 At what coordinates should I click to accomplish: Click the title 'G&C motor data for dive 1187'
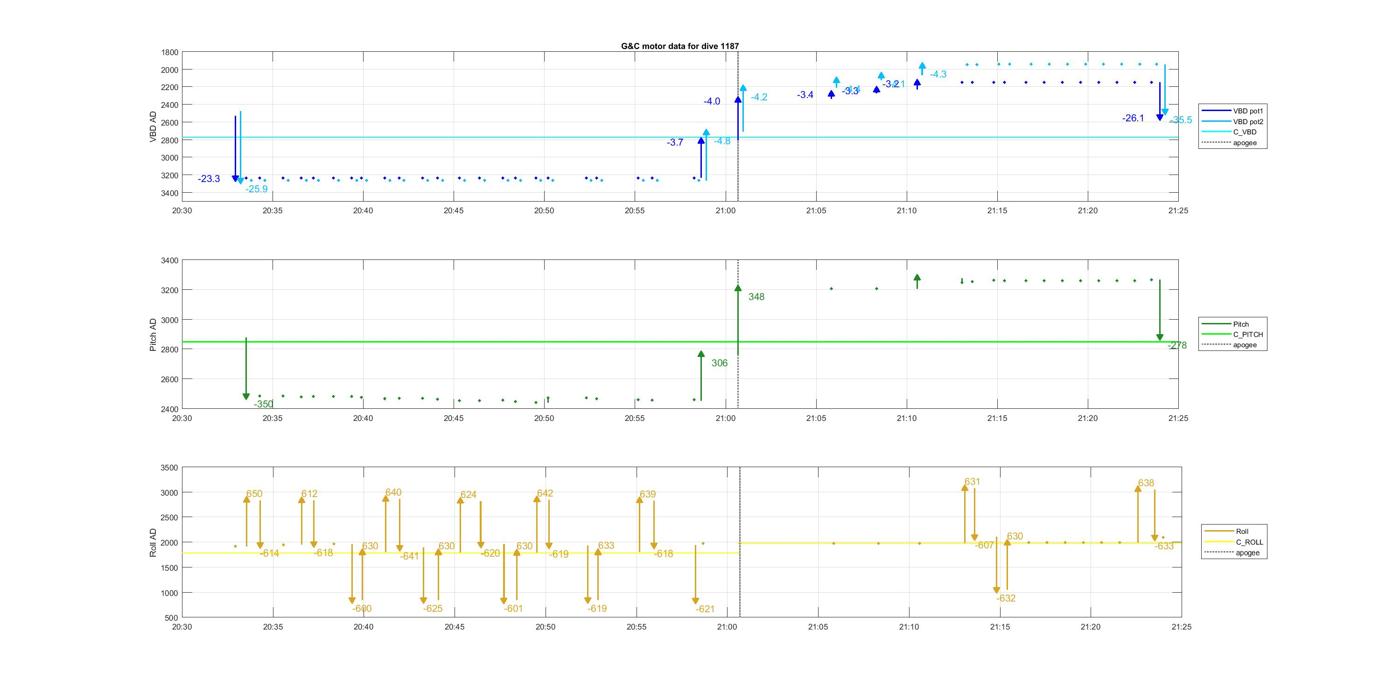pos(680,46)
